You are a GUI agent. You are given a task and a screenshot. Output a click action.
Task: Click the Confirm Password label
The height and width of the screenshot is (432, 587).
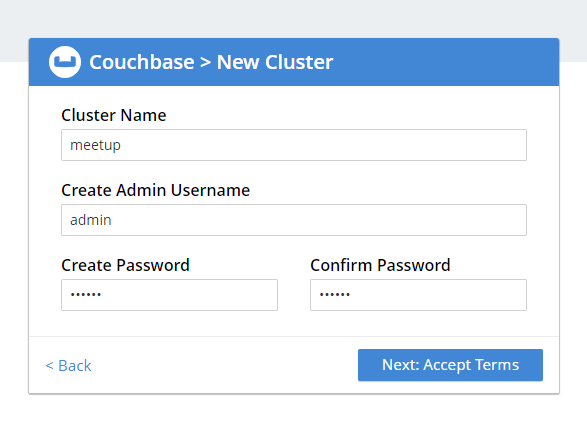point(380,265)
